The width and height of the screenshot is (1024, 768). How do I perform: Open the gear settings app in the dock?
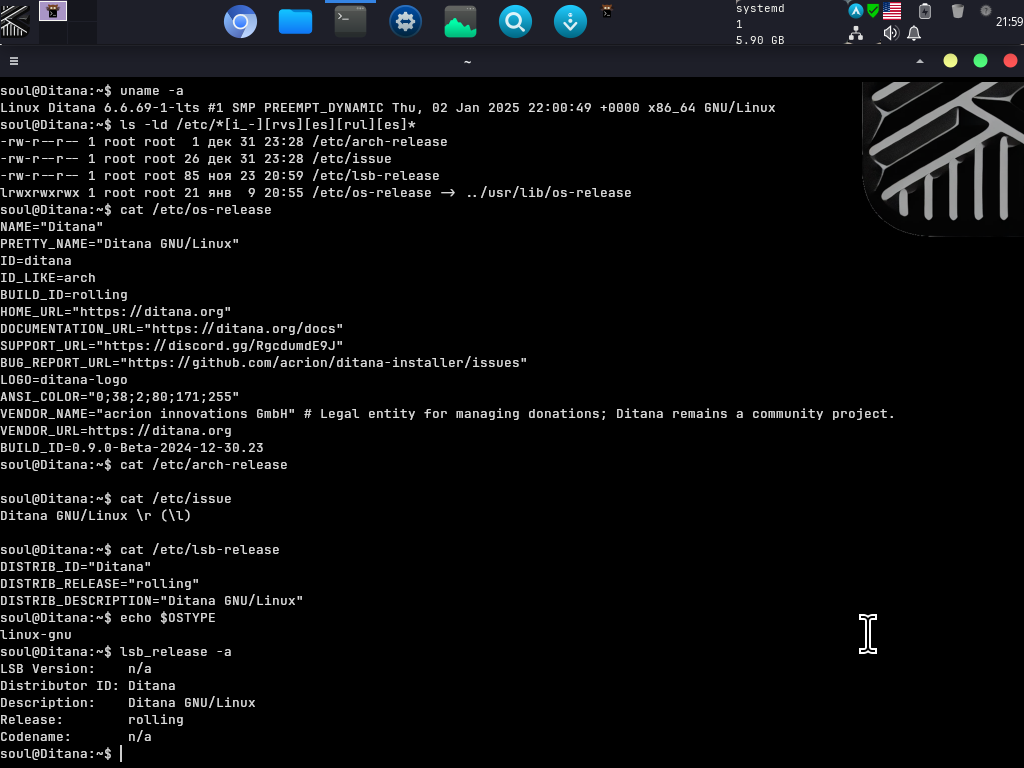click(x=406, y=22)
